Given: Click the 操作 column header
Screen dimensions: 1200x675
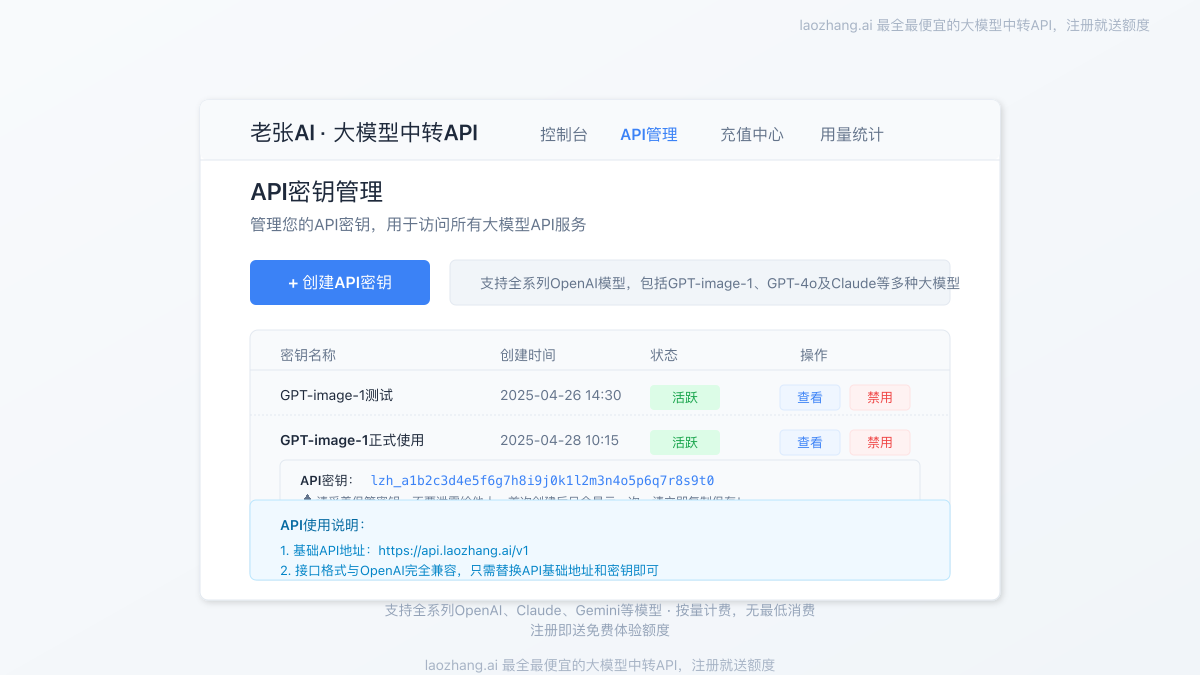Looking at the screenshot, I should point(814,355).
